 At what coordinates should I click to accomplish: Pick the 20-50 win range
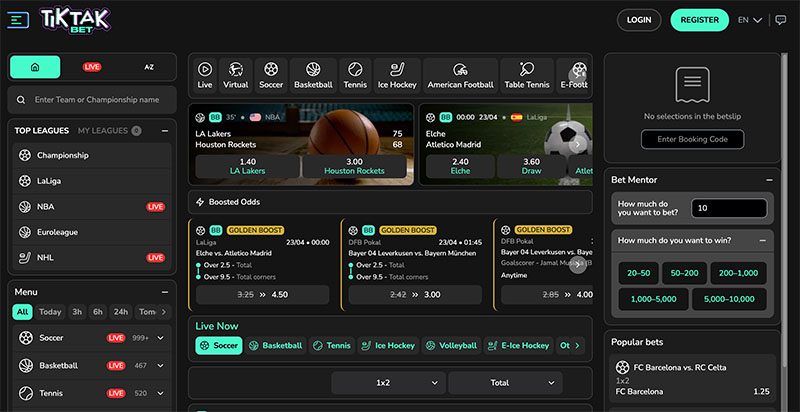click(639, 273)
